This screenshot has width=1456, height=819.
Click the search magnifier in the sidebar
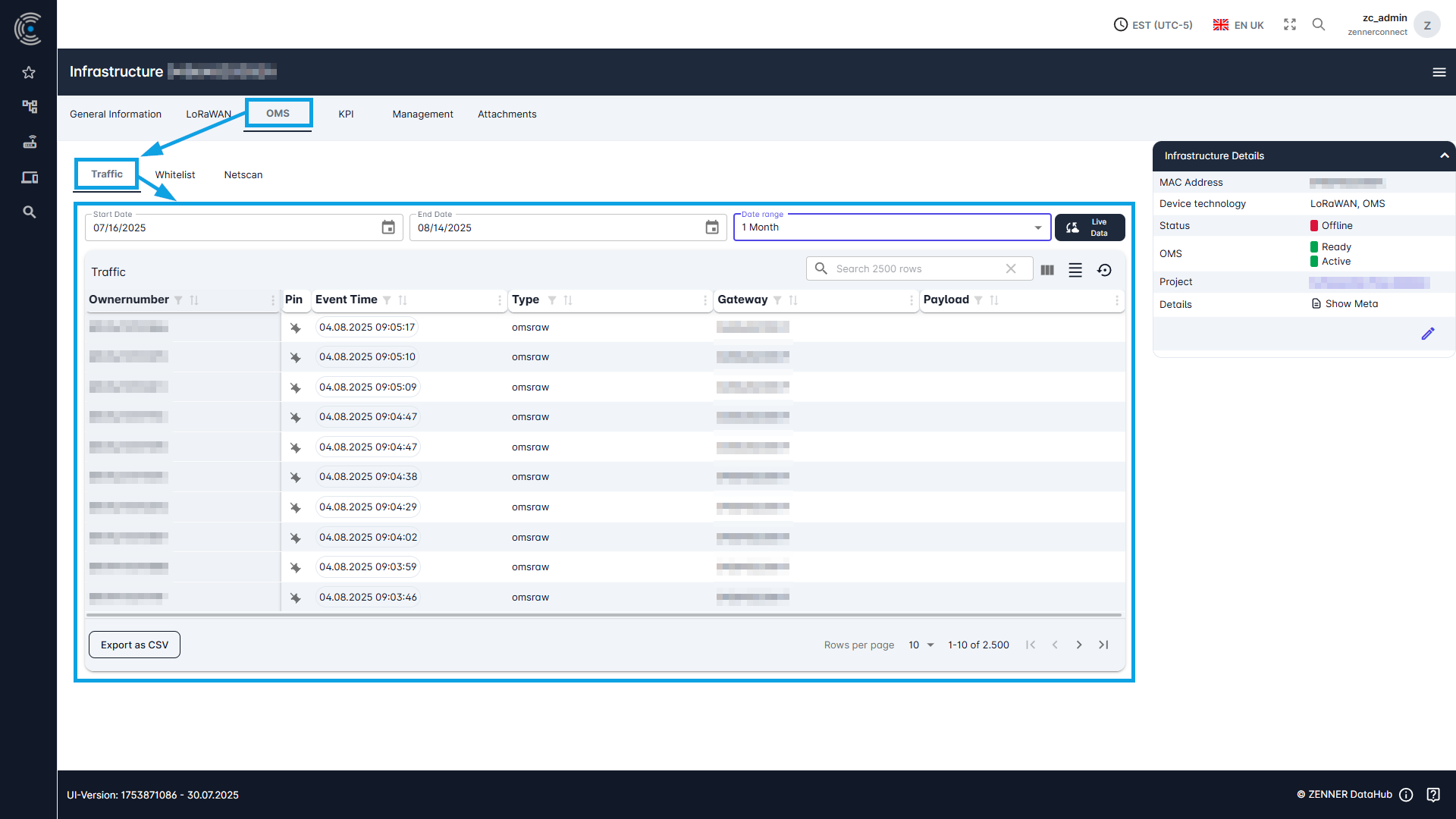tap(29, 212)
